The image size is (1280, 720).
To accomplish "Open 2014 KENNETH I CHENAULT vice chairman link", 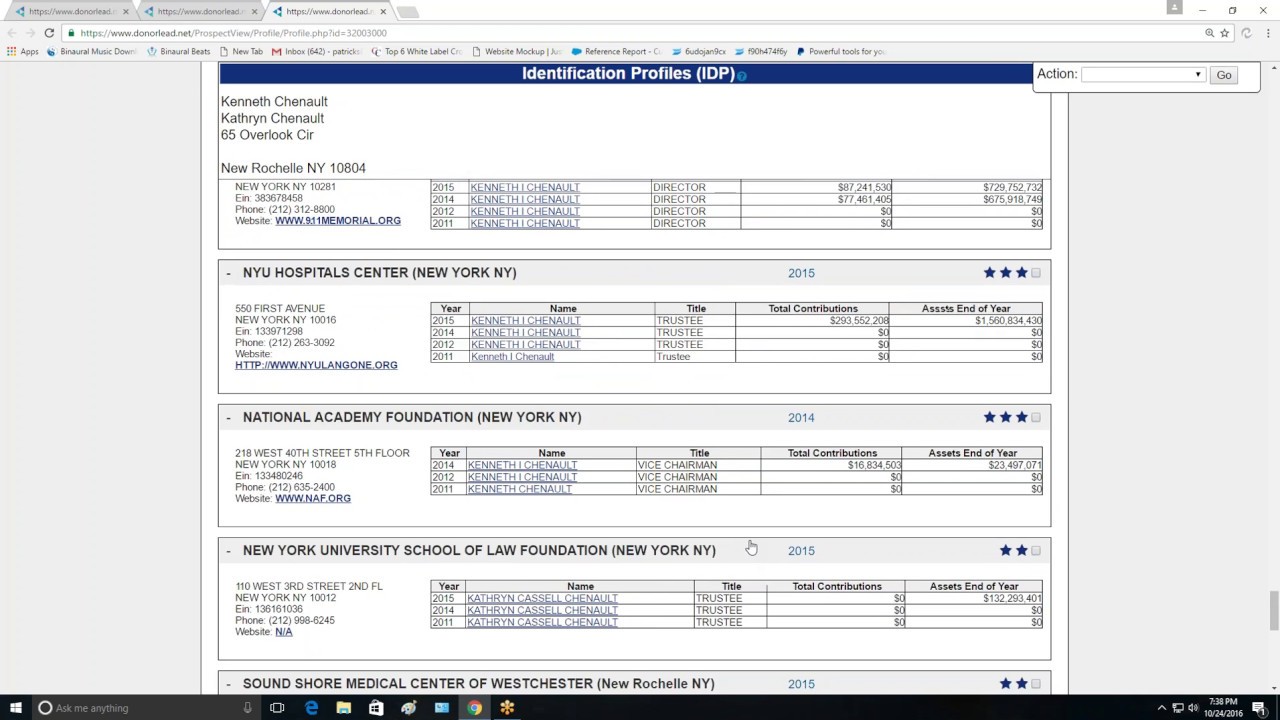I will tap(522, 465).
